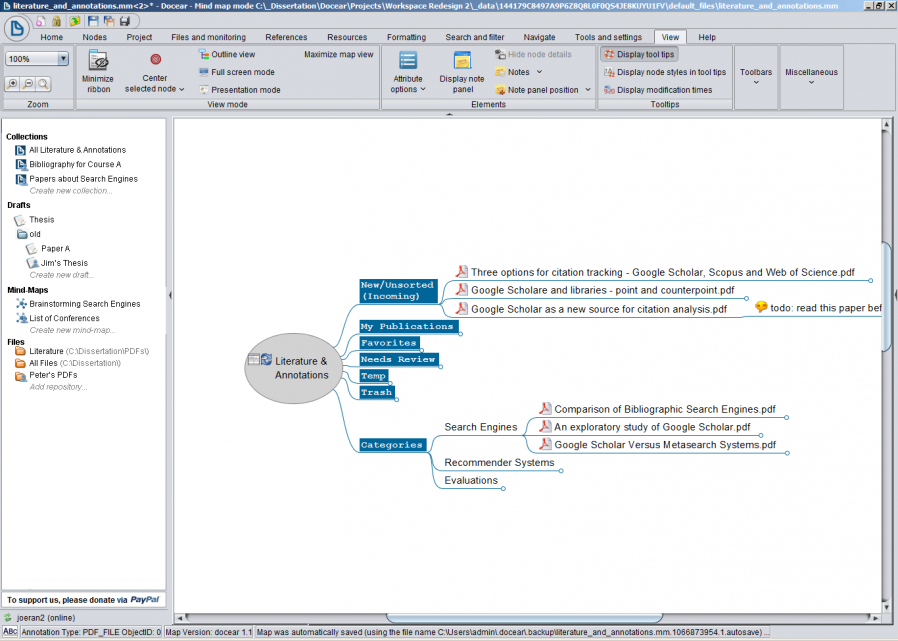Click the Peter's PDFs folder icon

pos(21,376)
